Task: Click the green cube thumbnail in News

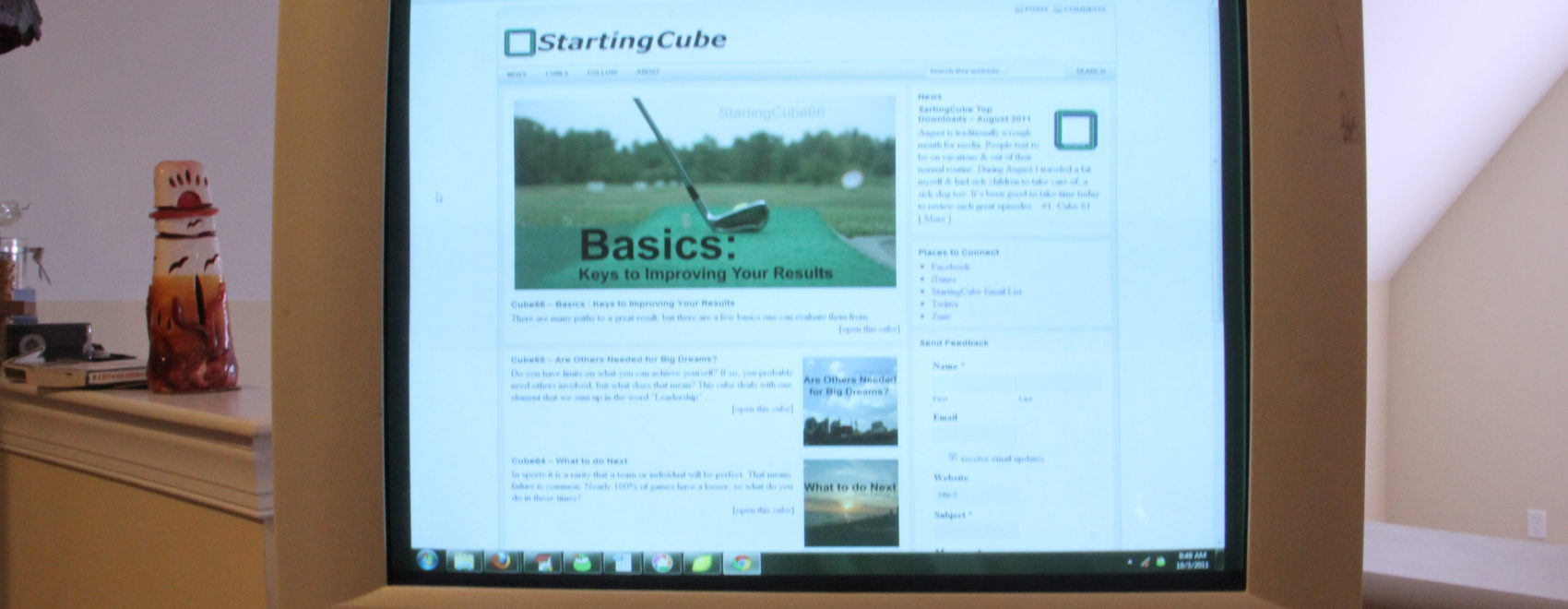Action: 1075,129
